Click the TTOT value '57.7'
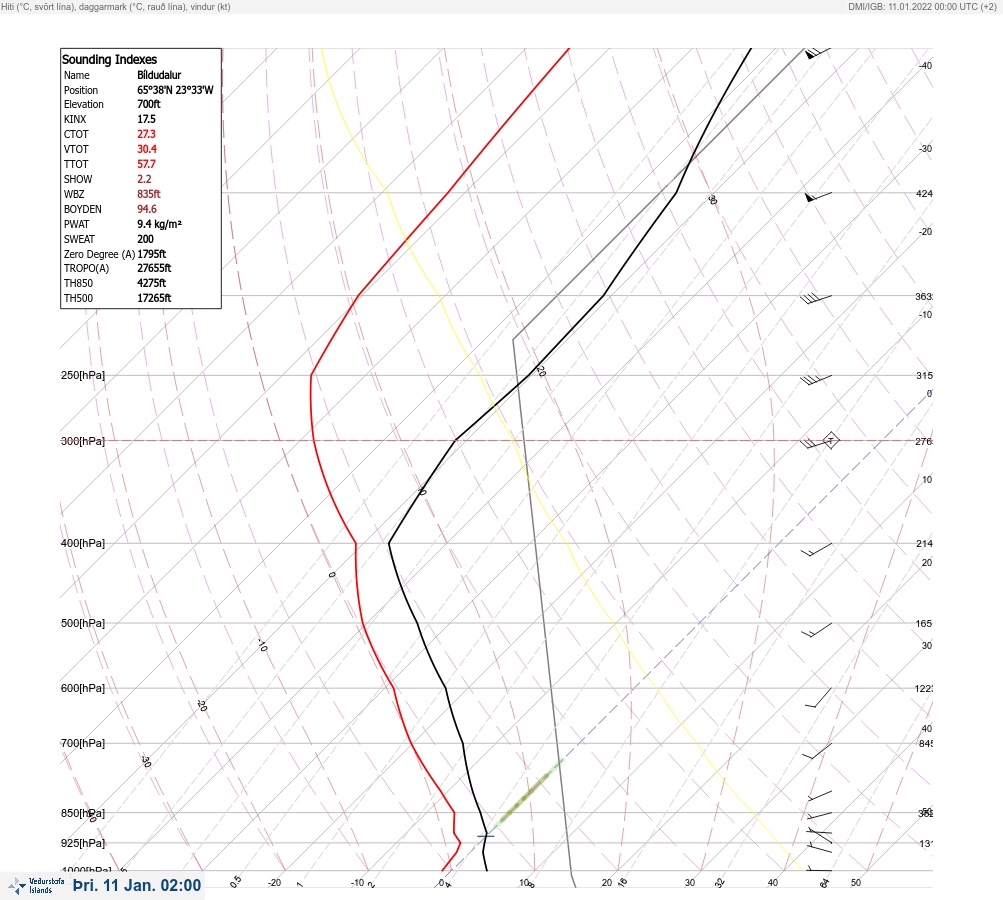1003x900 pixels. pyautogui.click(x=146, y=164)
